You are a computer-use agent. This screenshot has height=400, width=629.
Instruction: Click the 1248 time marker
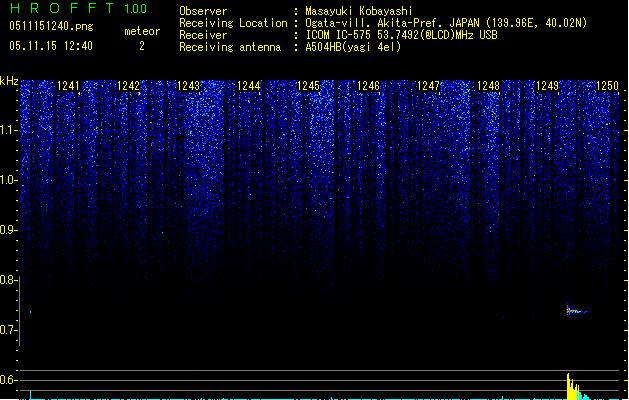point(488,86)
